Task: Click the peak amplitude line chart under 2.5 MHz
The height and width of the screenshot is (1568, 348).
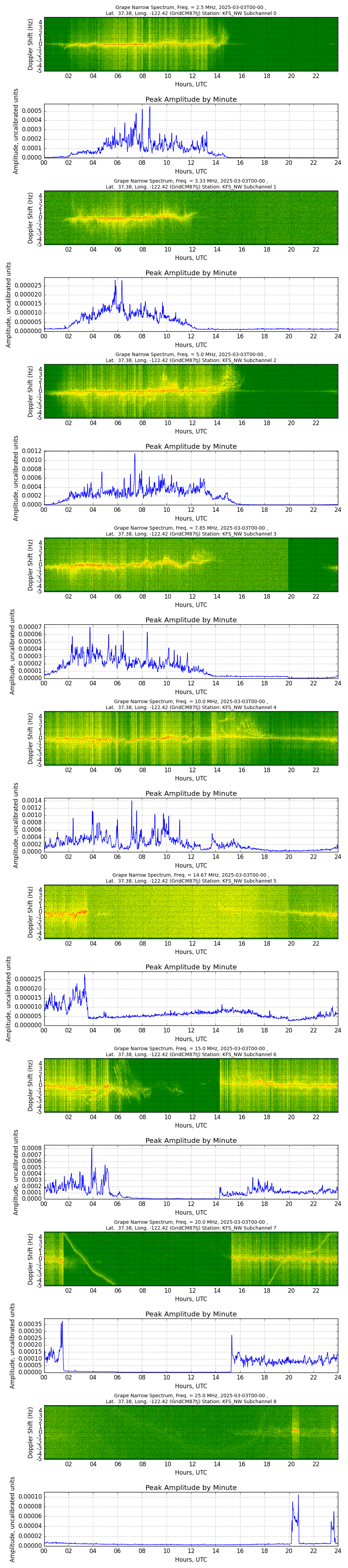Action: tap(190, 131)
